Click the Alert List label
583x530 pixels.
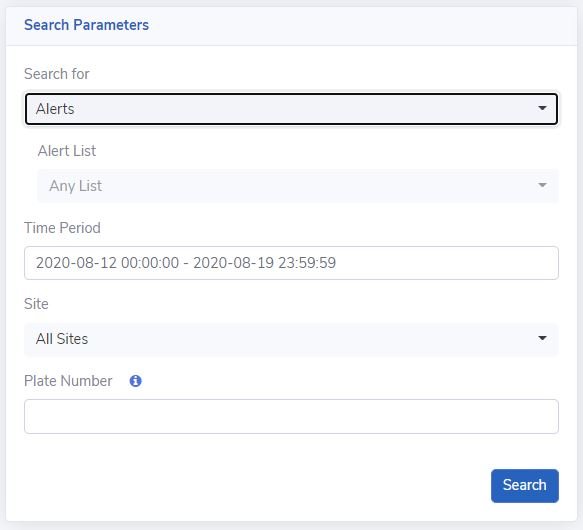pyautogui.click(x=67, y=151)
